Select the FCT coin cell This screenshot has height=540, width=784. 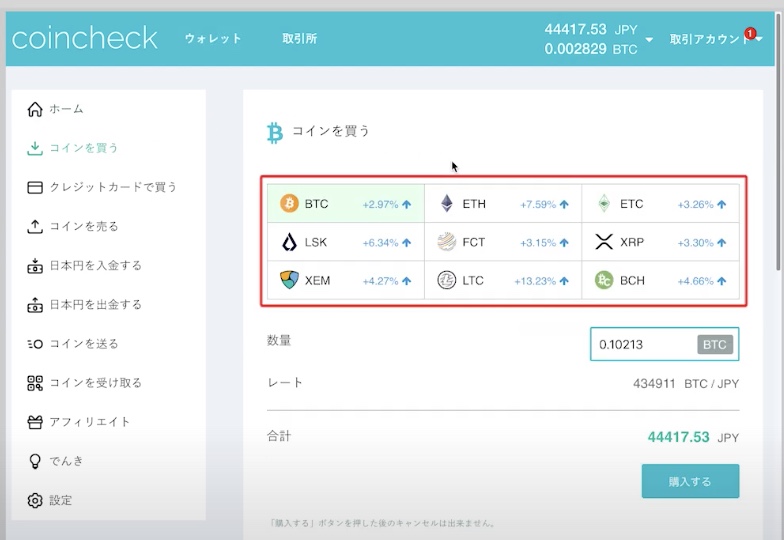pyautogui.click(x=503, y=242)
